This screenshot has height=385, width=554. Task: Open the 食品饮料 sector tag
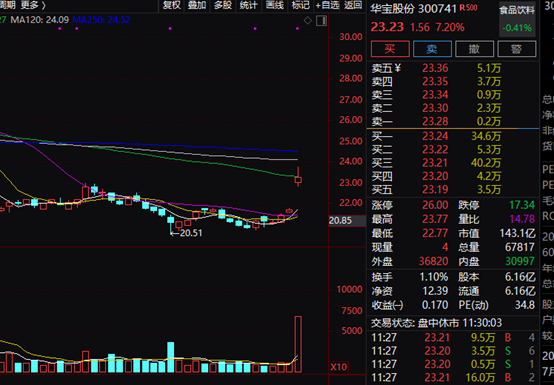pyautogui.click(x=517, y=10)
